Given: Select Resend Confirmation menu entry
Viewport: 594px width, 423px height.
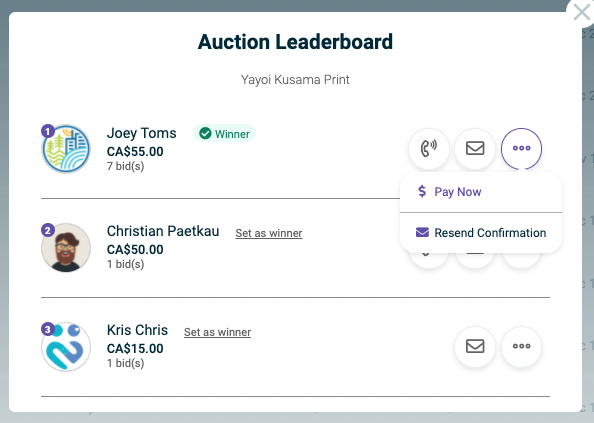Looking at the screenshot, I should coord(481,233).
